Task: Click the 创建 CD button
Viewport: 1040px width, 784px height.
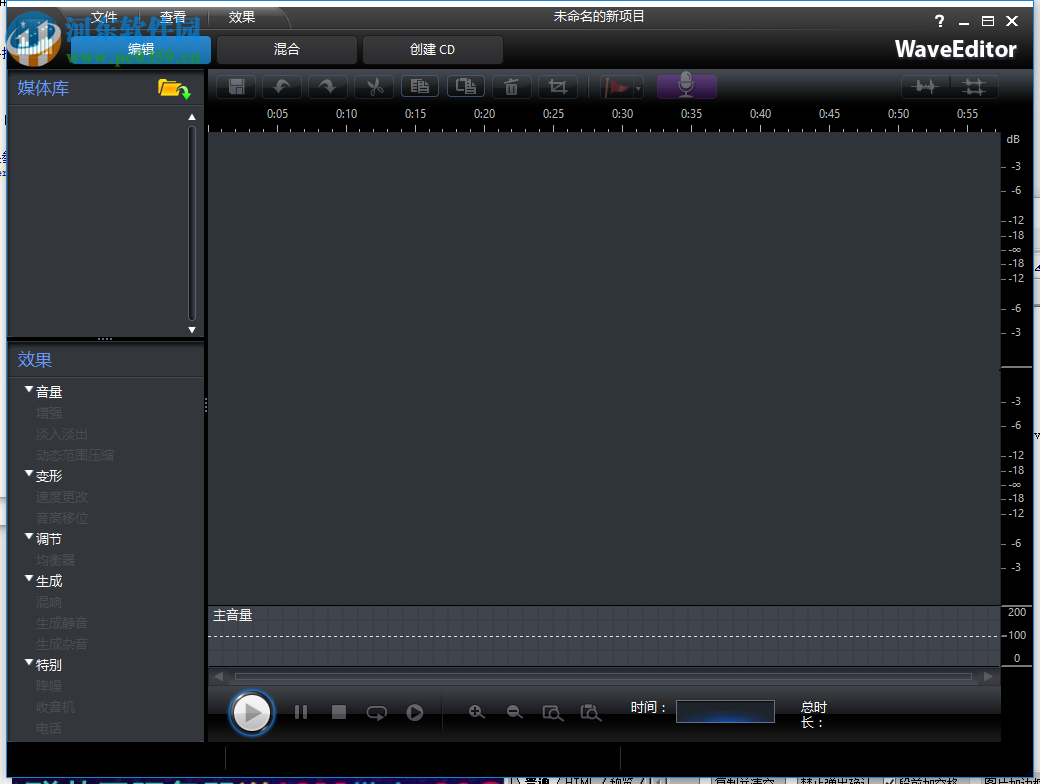Action: 432,49
